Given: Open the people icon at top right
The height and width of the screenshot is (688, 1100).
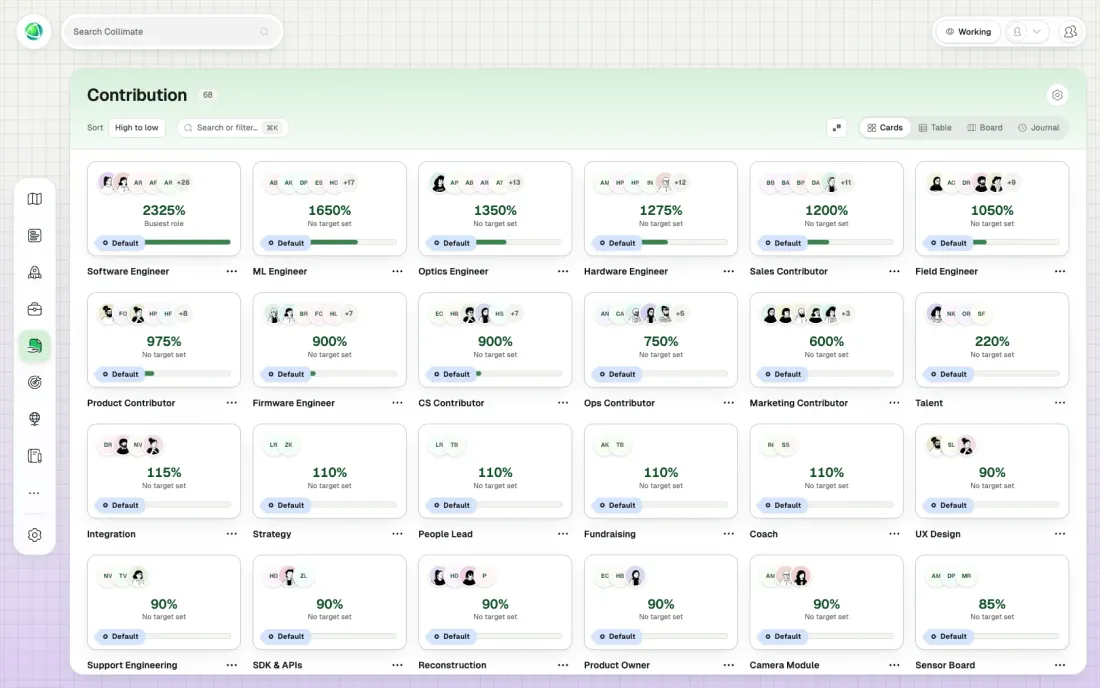Looking at the screenshot, I should (1070, 32).
